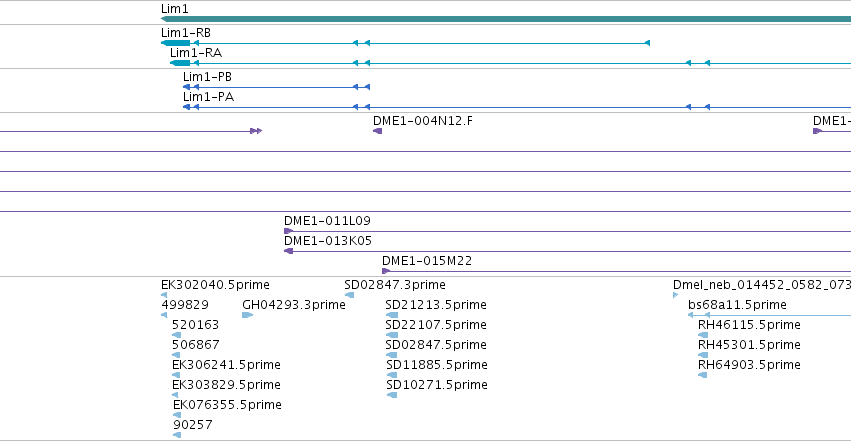The width and height of the screenshot is (851, 441).
Task: Select the 499829 feature label
Action: 185,305
